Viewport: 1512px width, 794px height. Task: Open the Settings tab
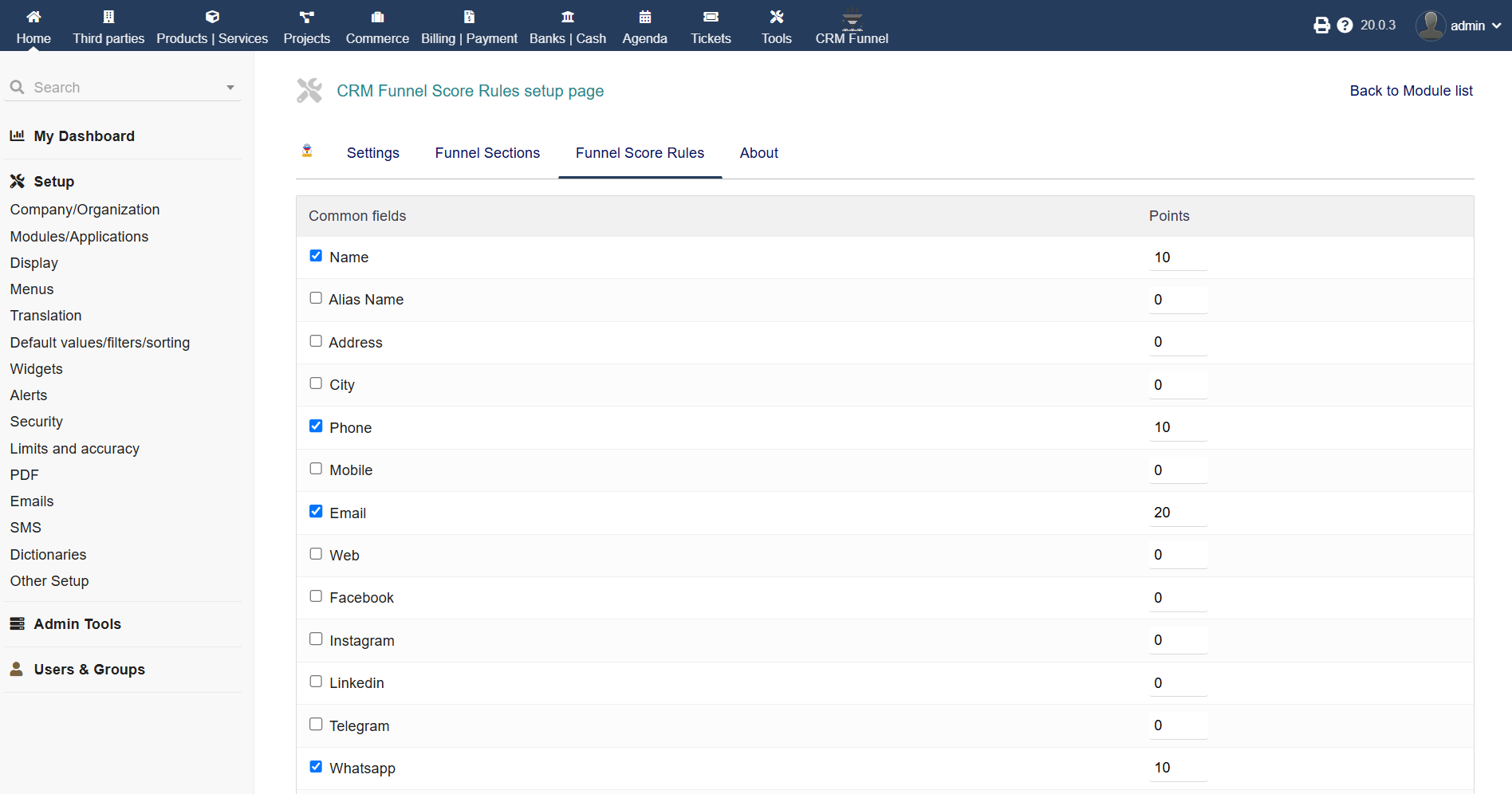[x=372, y=153]
